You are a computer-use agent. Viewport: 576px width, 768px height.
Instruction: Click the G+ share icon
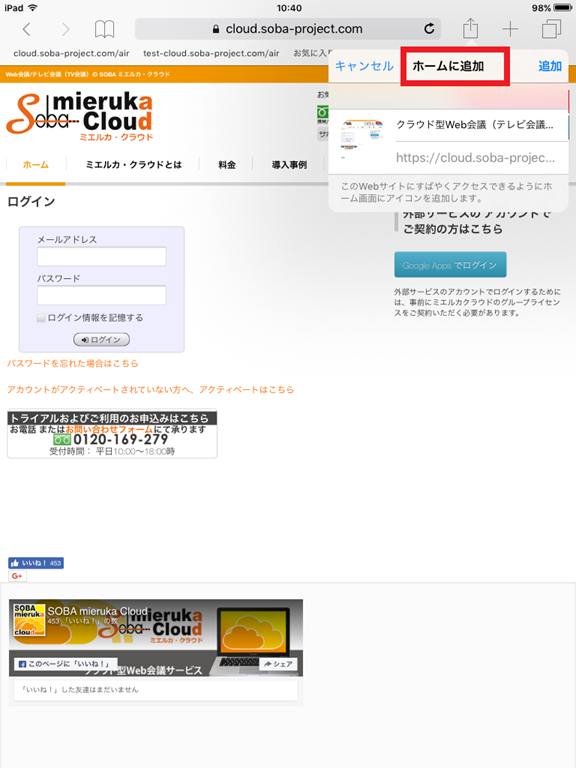(x=17, y=576)
